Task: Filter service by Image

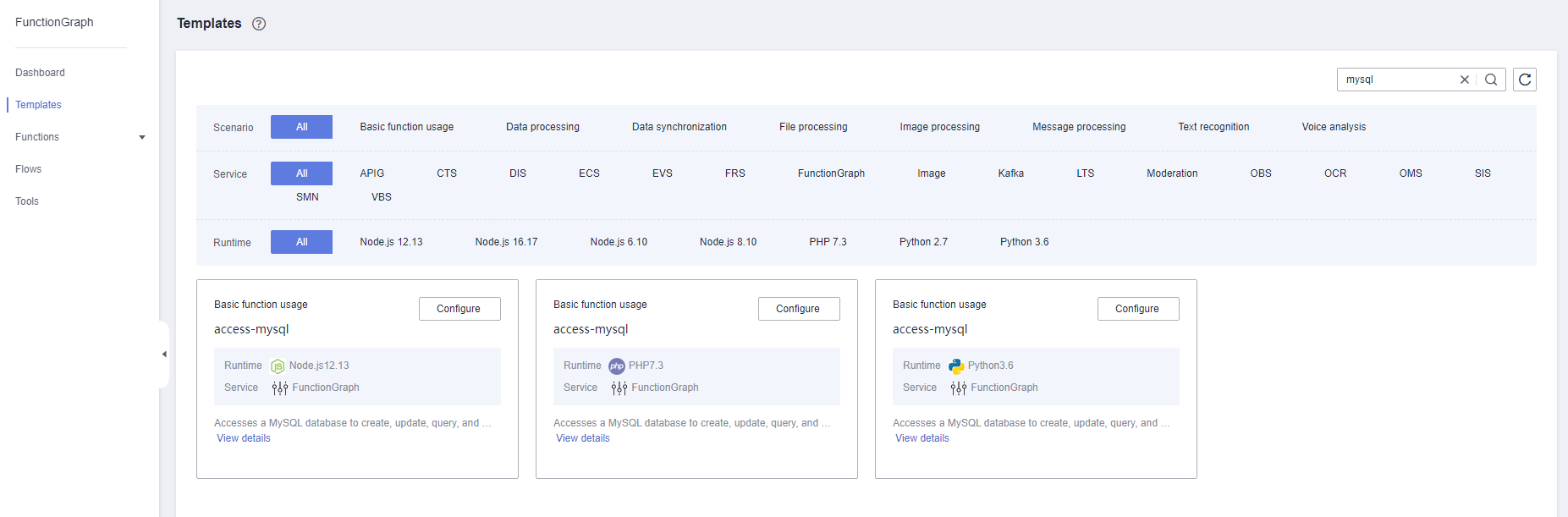Action: [x=932, y=173]
